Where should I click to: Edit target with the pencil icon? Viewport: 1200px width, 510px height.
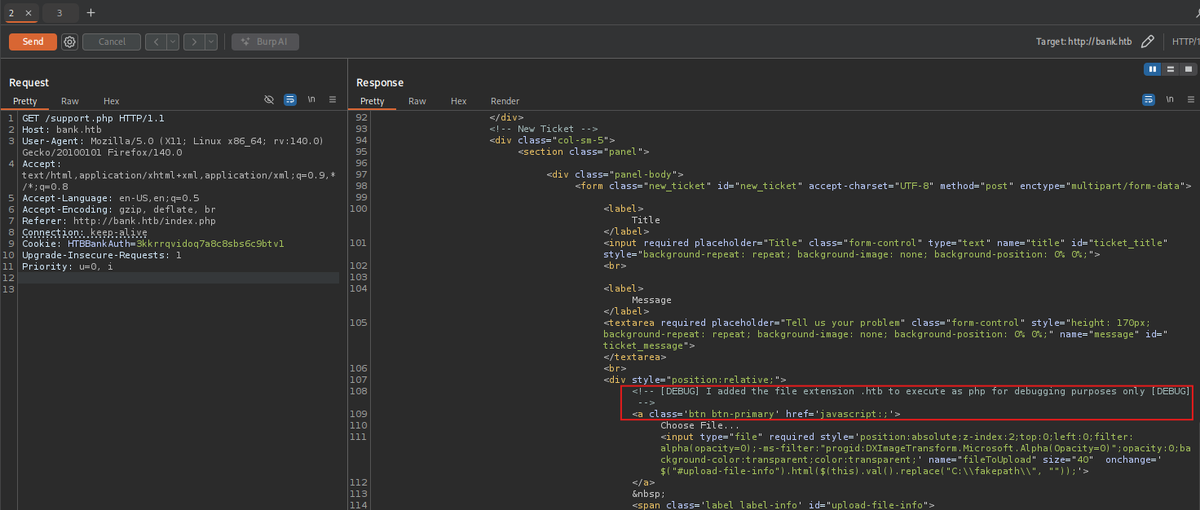pos(1148,42)
